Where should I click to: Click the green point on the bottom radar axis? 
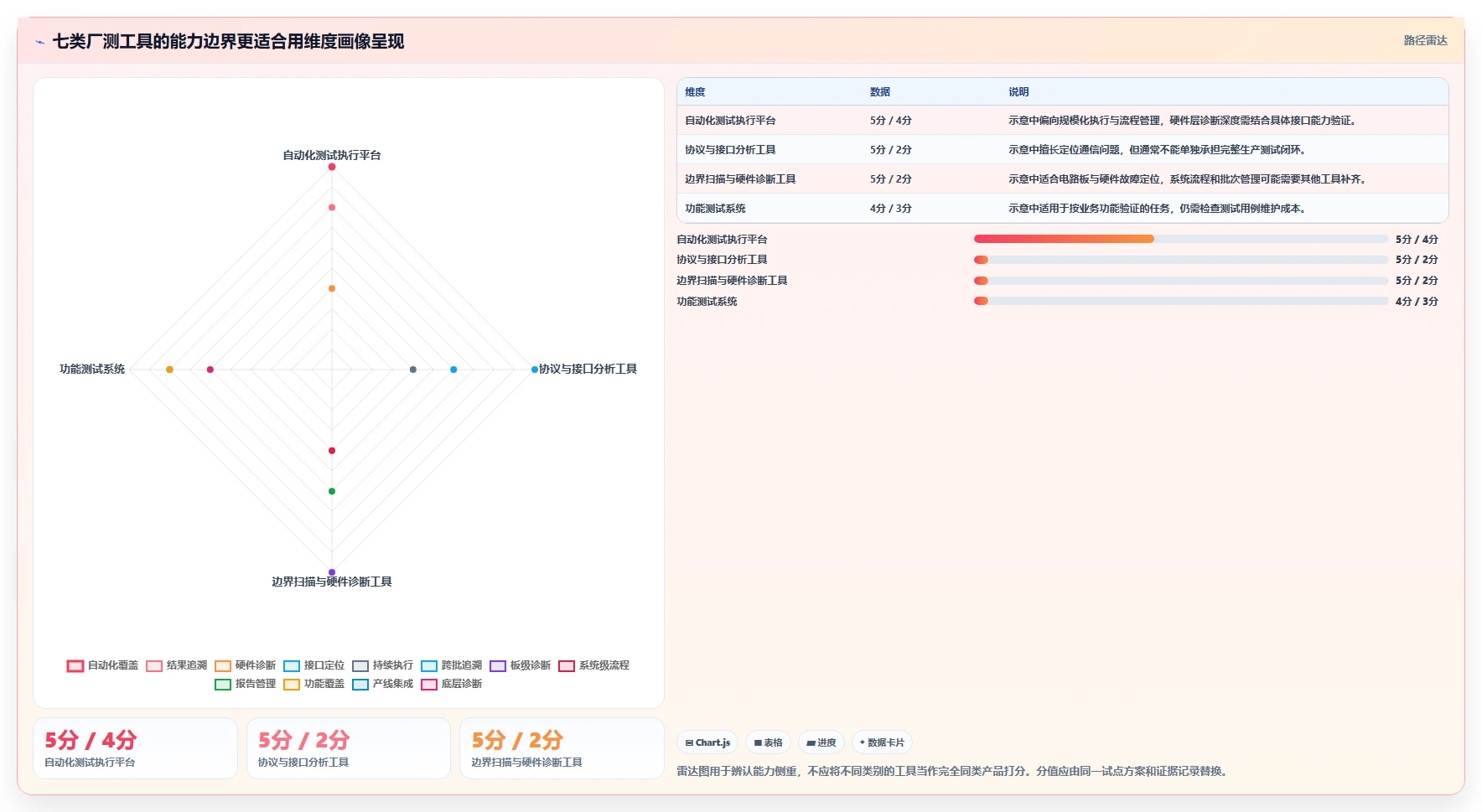[332, 491]
